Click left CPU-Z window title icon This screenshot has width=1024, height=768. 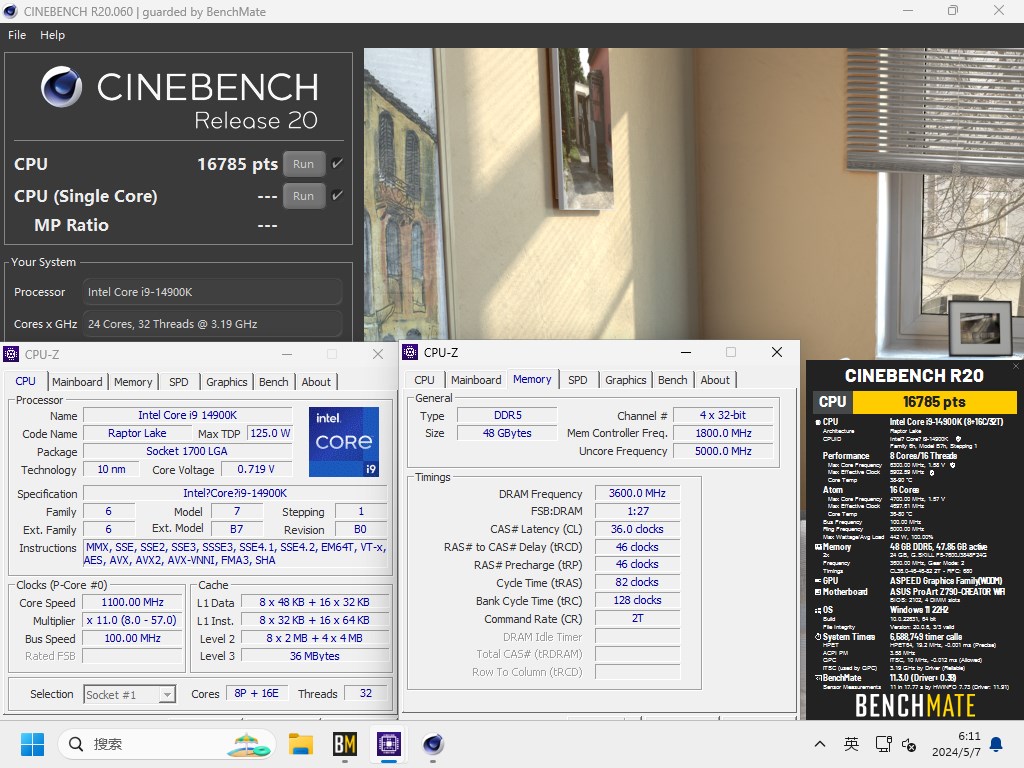point(11,354)
